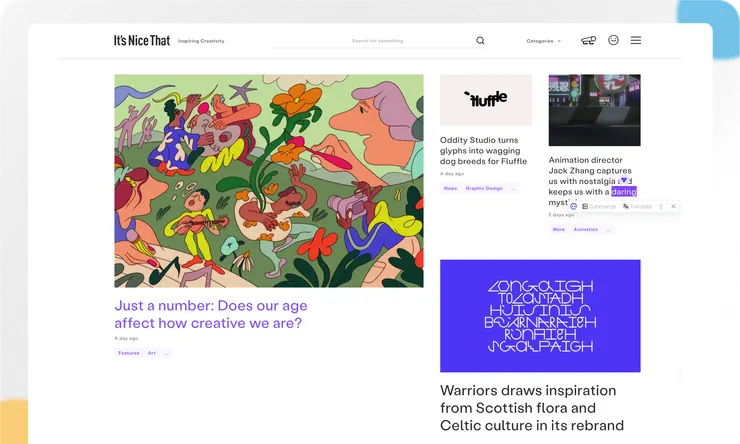
Task: Close the selection popup toolbar
Action: 673,206
